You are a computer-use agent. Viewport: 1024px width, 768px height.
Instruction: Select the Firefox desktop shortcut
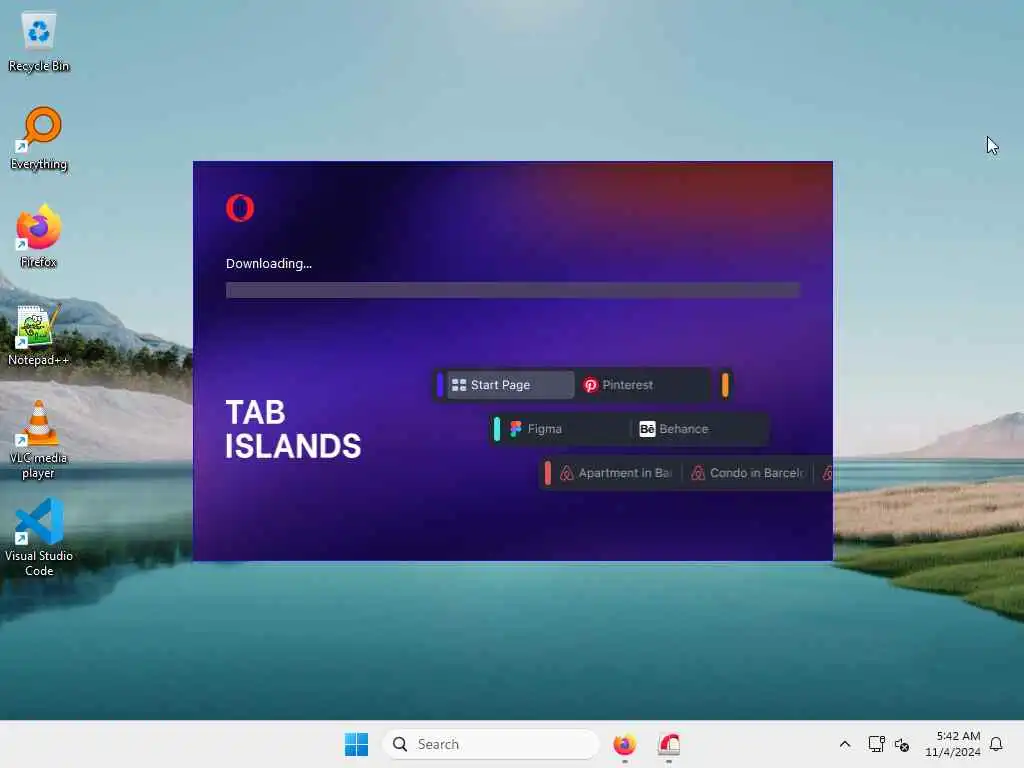[x=39, y=236]
